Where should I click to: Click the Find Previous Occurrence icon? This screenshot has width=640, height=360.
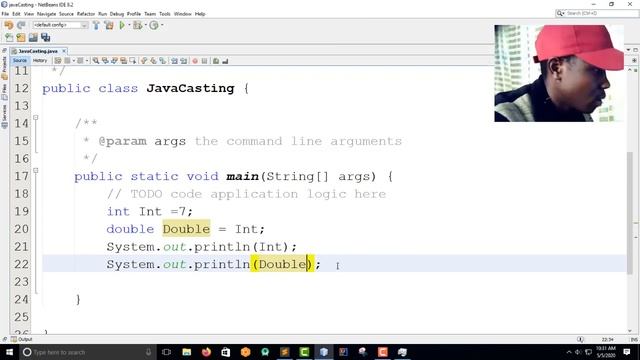(105, 61)
